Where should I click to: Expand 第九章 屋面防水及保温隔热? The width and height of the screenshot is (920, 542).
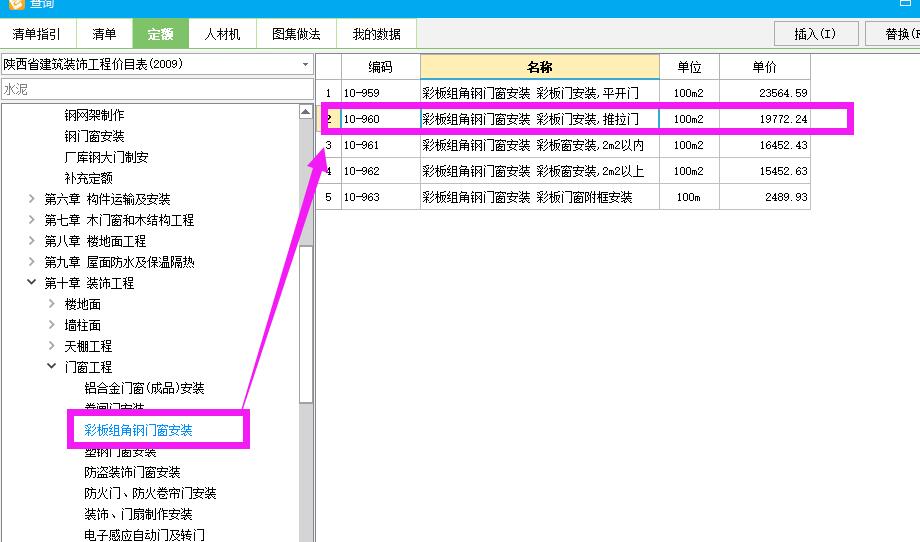32,262
